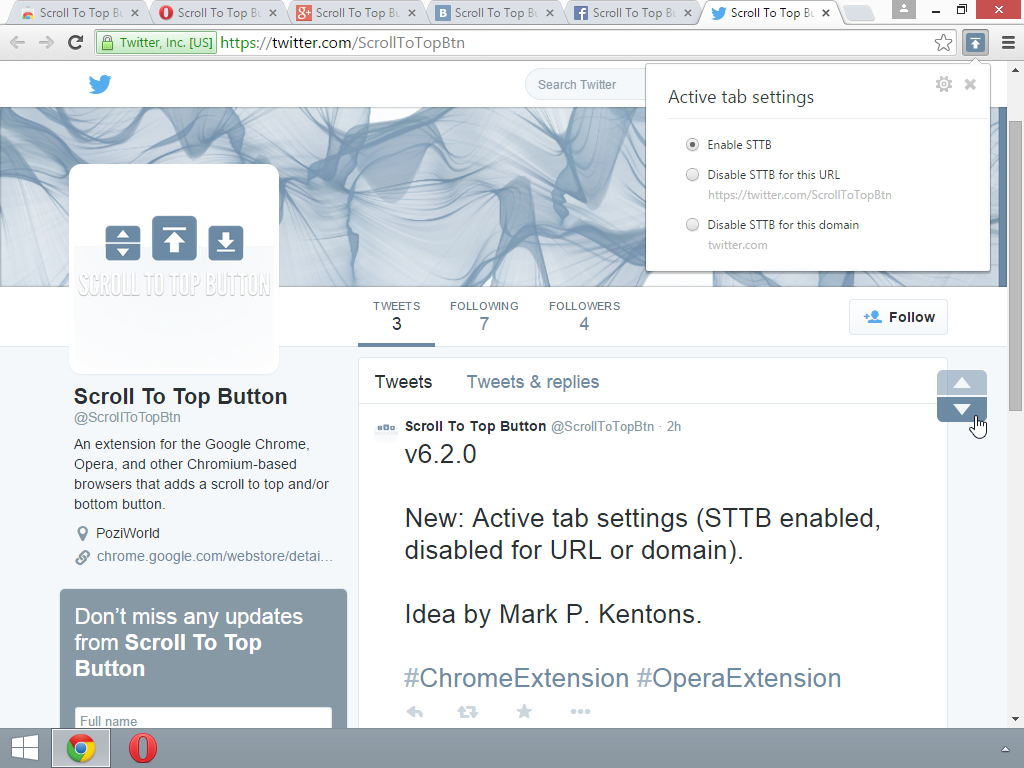Open Windows Start menu
The image size is (1024, 768).
coord(25,748)
